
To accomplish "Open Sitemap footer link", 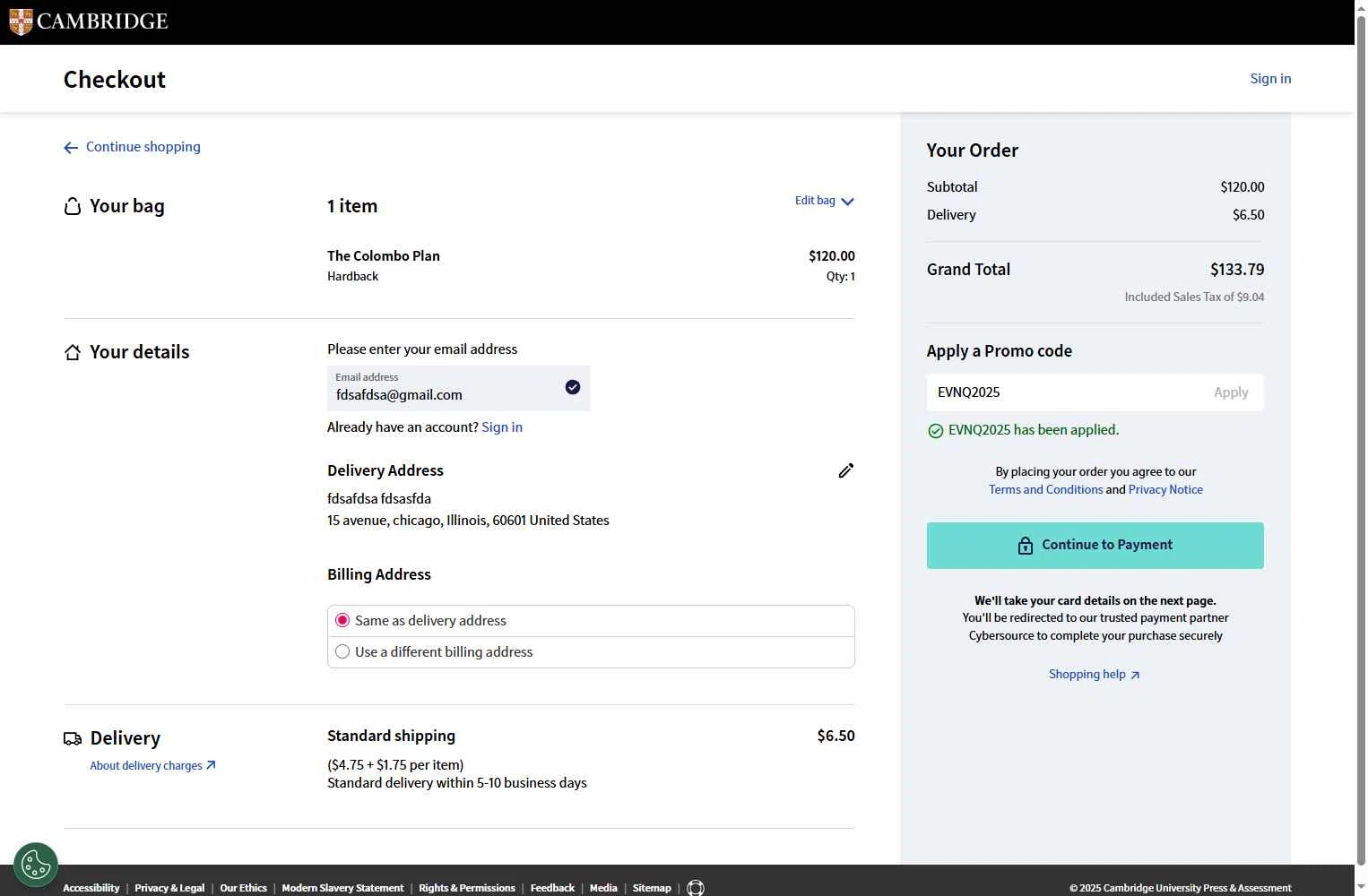I will click(652, 888).
